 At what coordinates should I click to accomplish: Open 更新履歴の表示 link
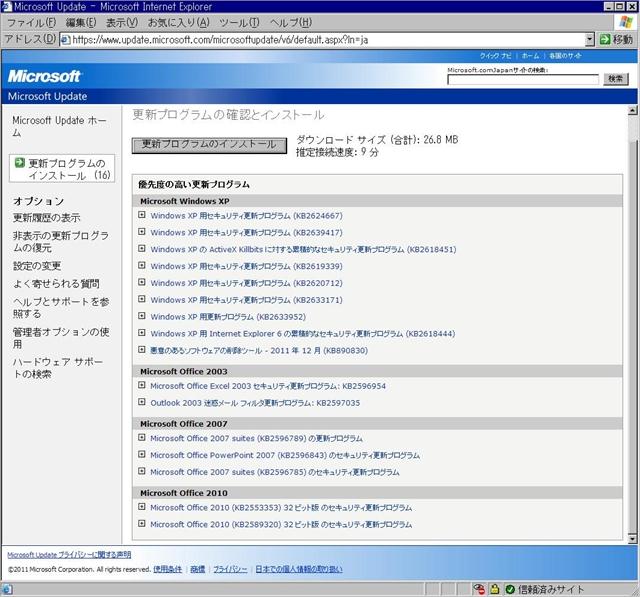pyautogui.click(x=47, y=217)
